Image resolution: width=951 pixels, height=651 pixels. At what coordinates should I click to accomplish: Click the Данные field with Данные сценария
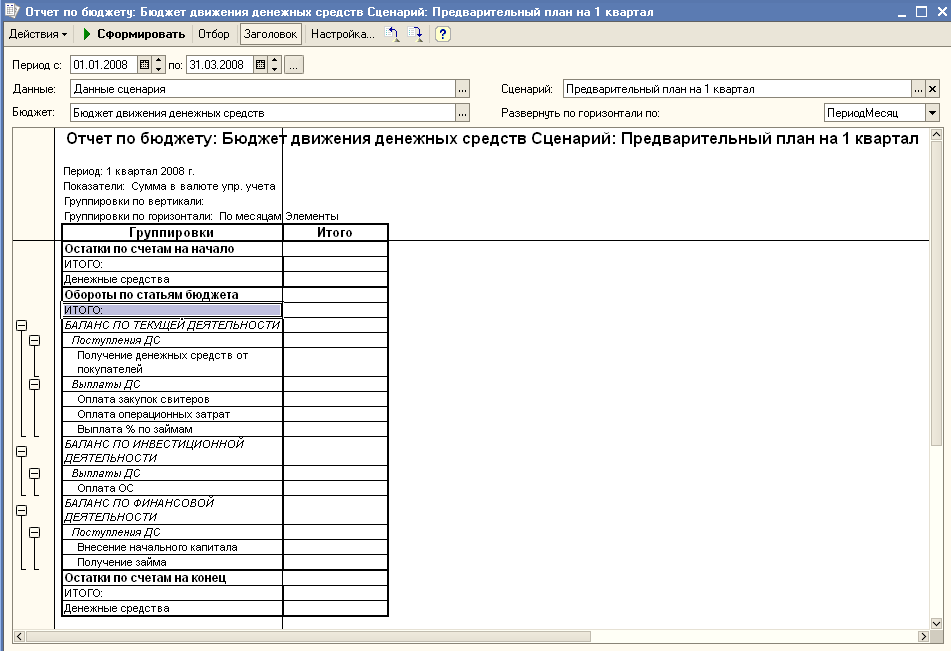(x=263, y=89)
